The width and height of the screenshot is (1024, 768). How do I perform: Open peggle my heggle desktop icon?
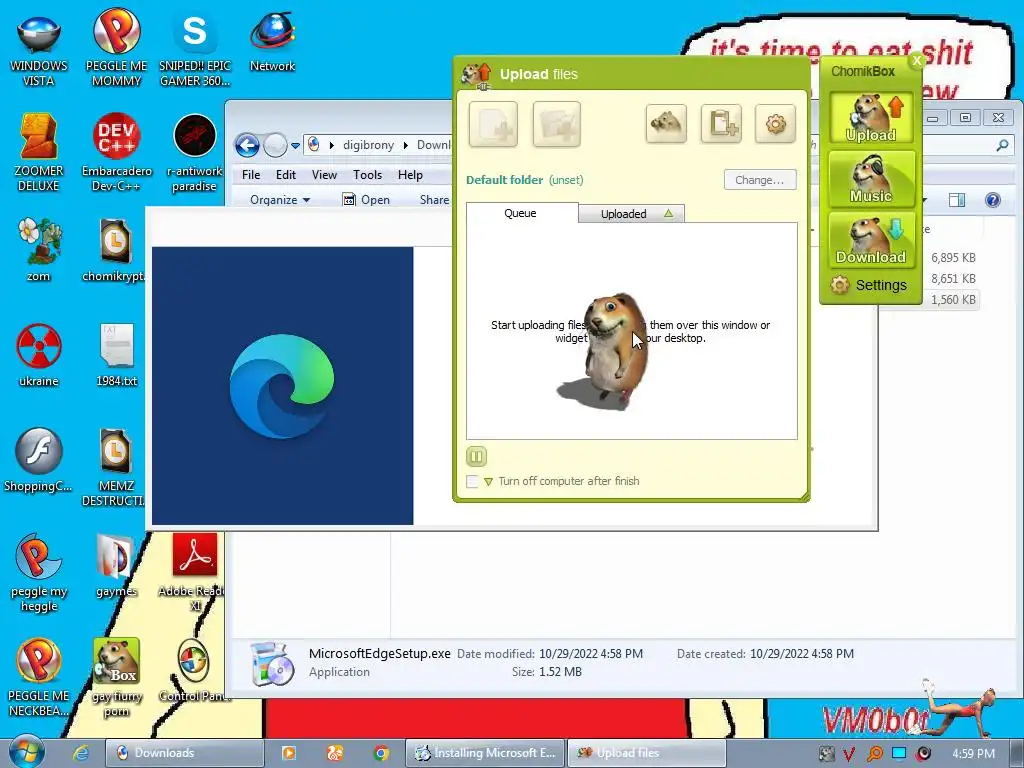tap(39, 573)
